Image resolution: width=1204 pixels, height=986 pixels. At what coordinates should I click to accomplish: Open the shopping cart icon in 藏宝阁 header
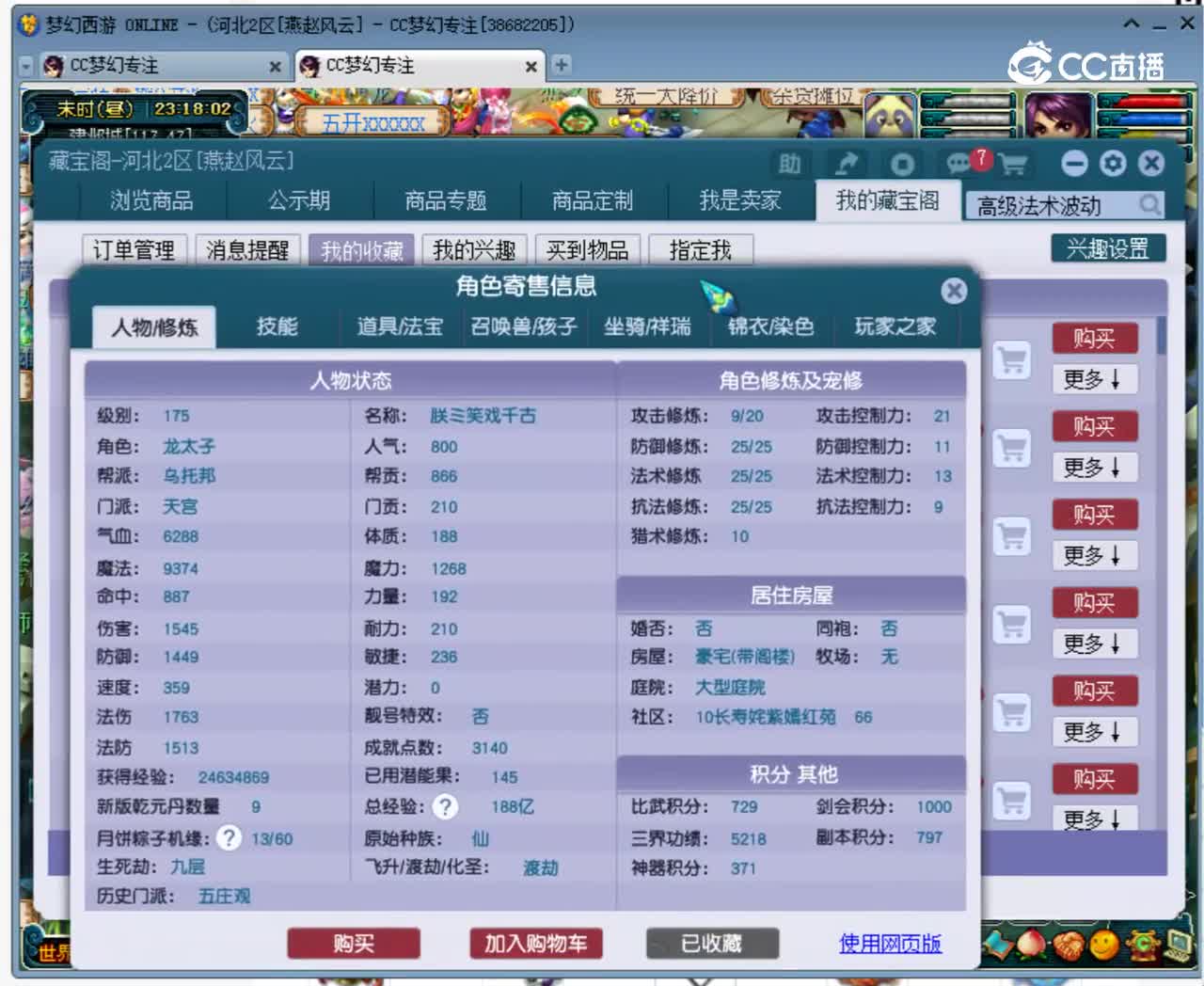click(1013, 165)
